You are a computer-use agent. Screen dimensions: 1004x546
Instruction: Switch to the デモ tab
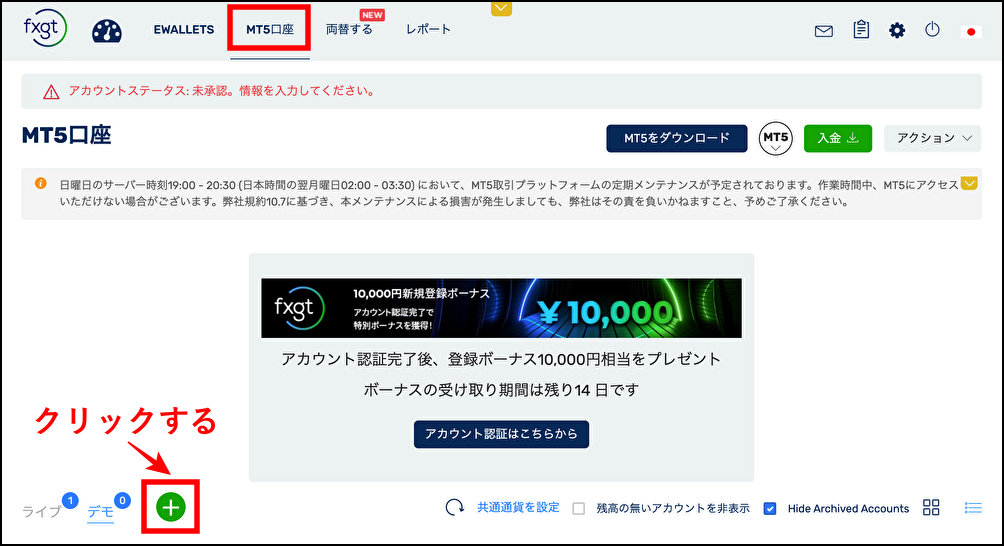coord(101,511)
